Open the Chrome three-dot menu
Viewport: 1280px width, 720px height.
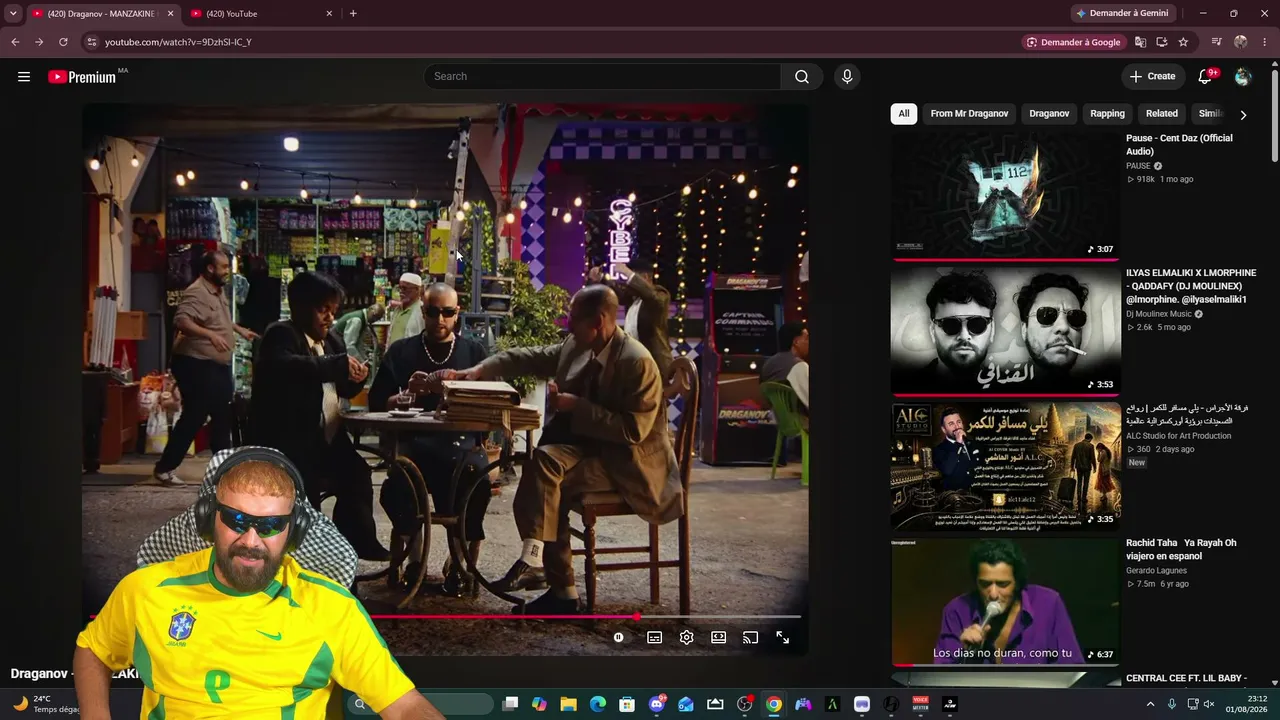1265,42
